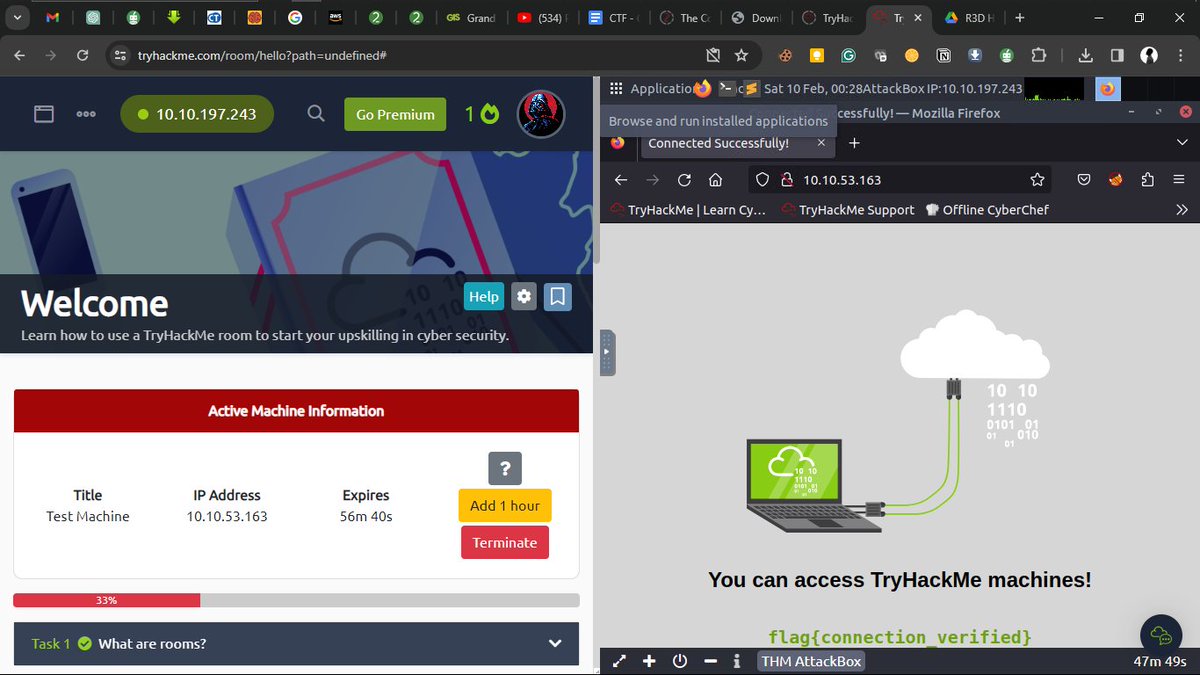The height and width of the screenshot is (675, 1200).
Task: Close the Connected Successfully Firefox tab
Action: tap(821, 143)
